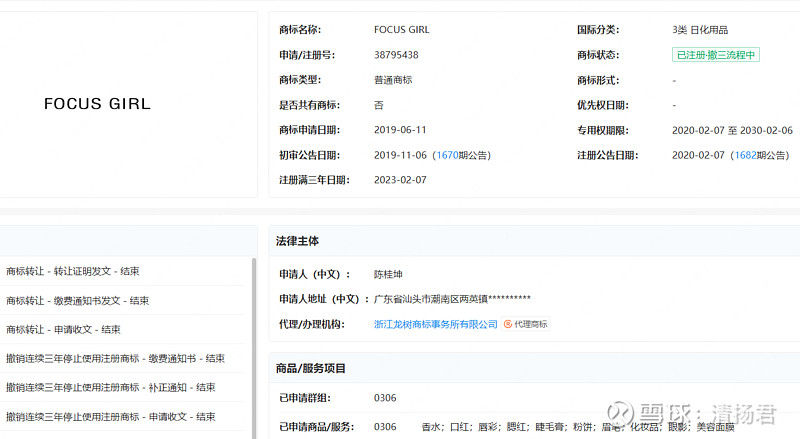Click the trademark name value FOCUS GIRL
The width and height of the screenshot is (800, 439).
(402, 30)
